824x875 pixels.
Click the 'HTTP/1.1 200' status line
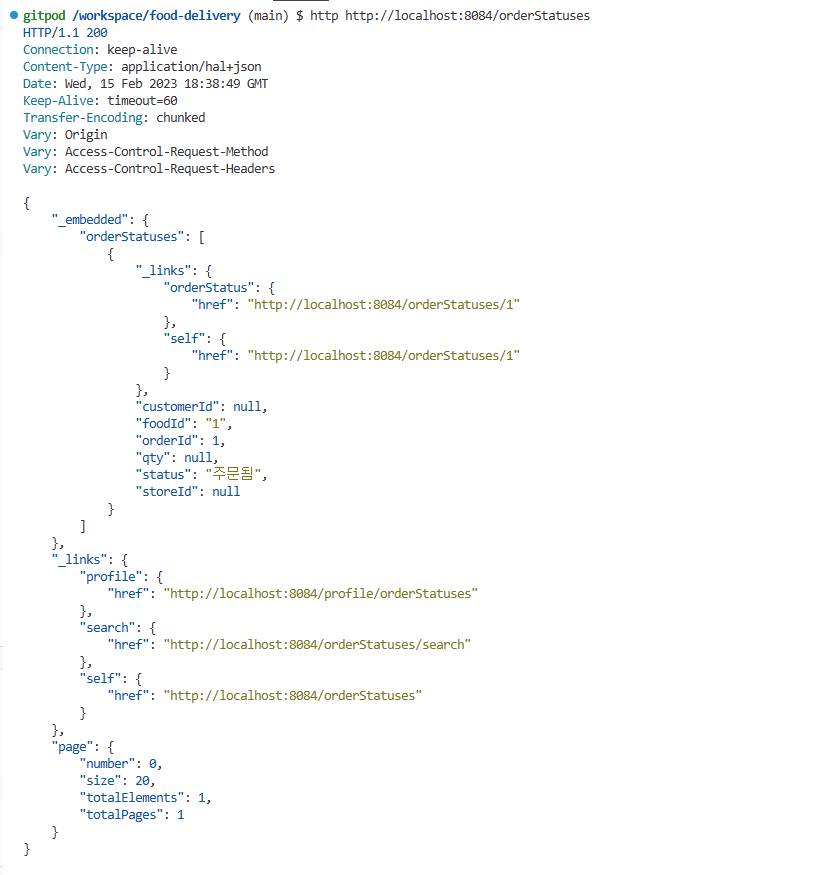[65, 33]
